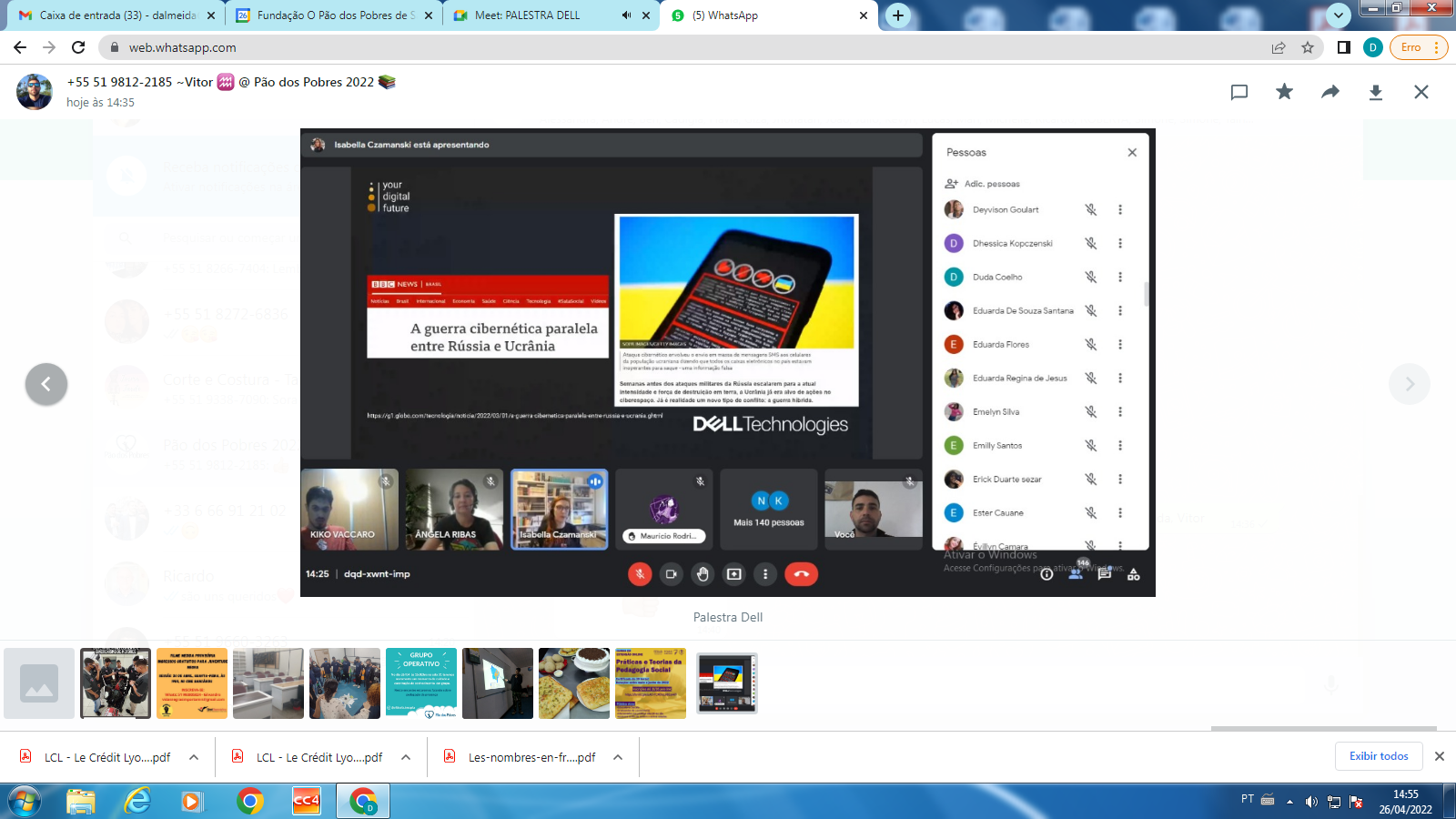Switch to Meet: PALESTRA DELL tab
The width and height of the screenshot is (1456, 819).
click(537, 15)
